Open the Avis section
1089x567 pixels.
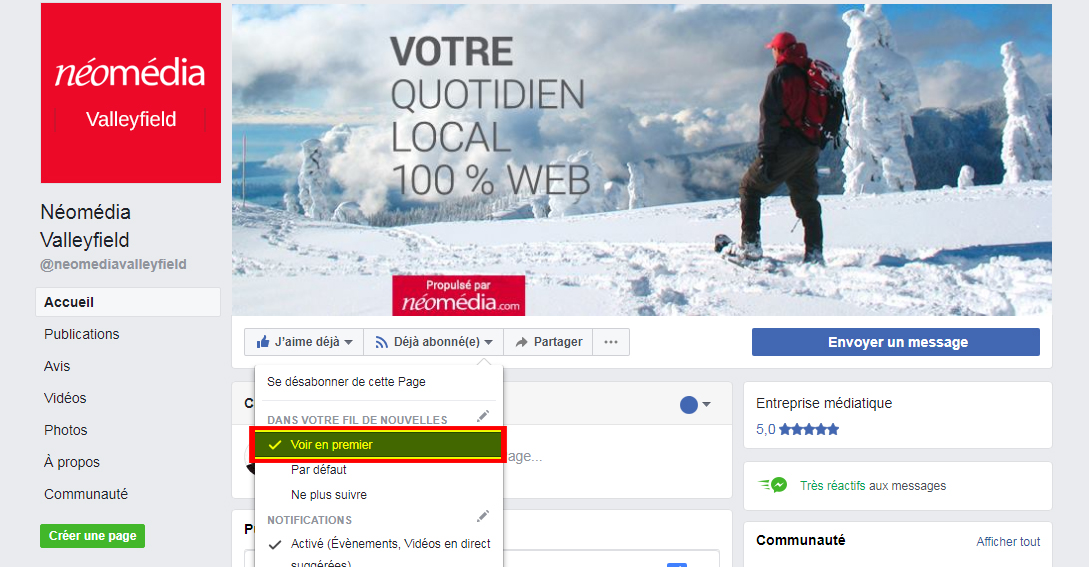(x=57, y=366)
